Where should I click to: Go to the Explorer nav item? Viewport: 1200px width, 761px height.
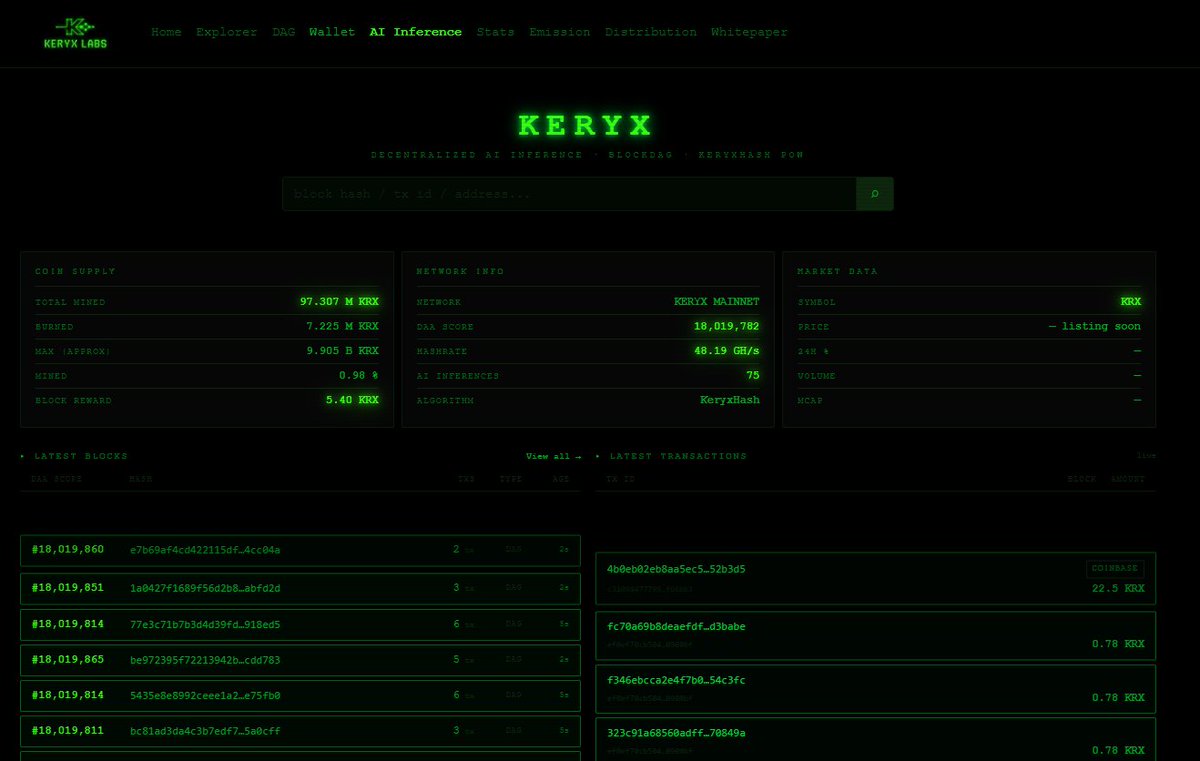point(227,32)
